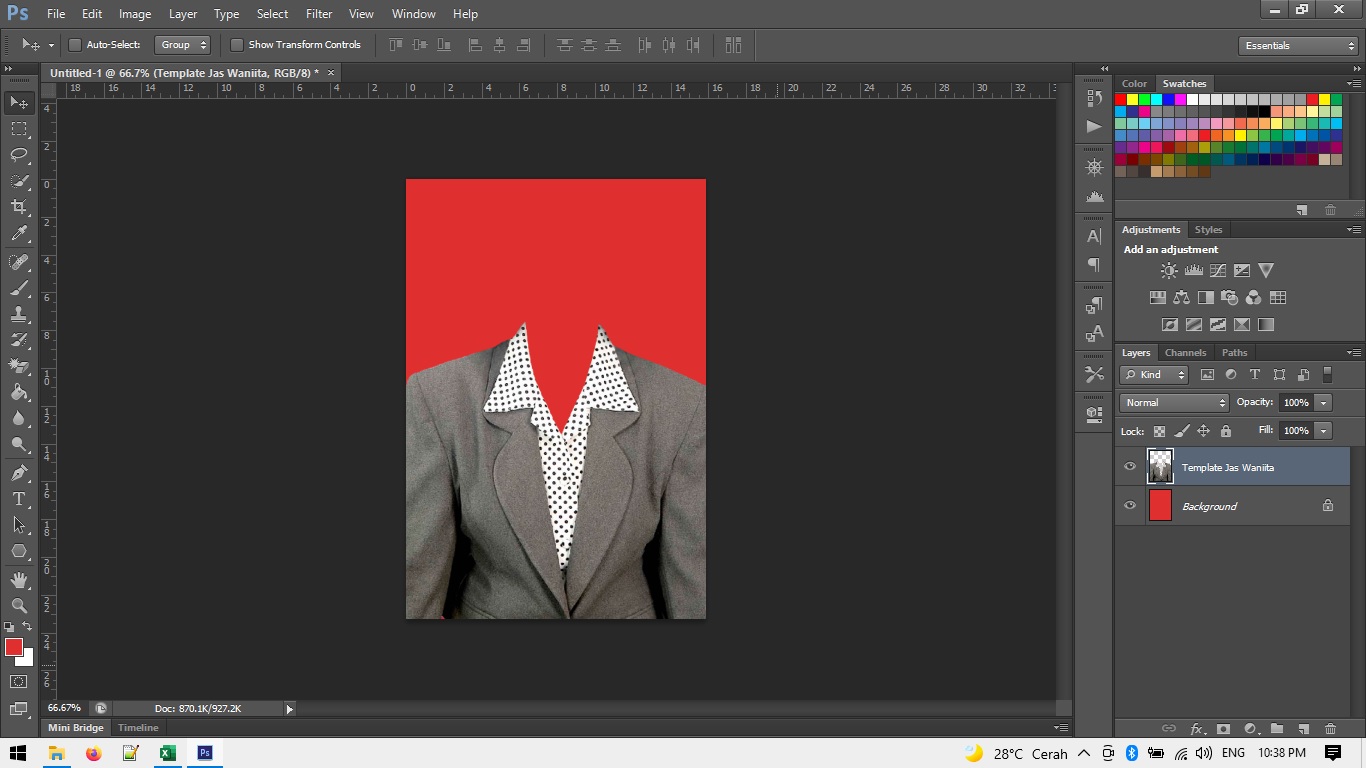1366x768 pixels.
Task: Select the Crop tool
Action: pyautogui.click(x=18, y=206)
